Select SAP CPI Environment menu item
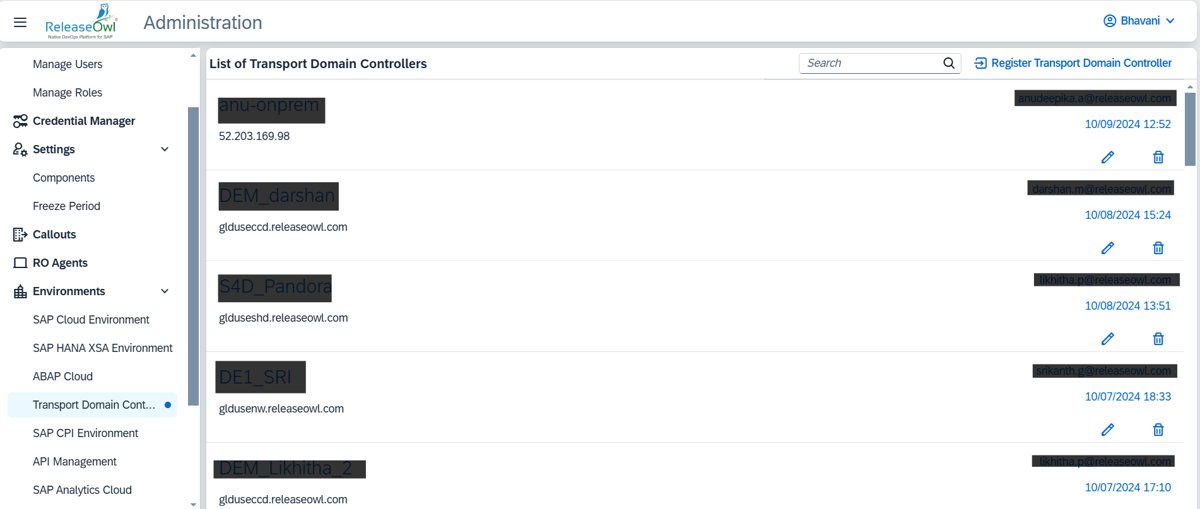This screenshot has height=509, width=1200. (x=85, y=433)
